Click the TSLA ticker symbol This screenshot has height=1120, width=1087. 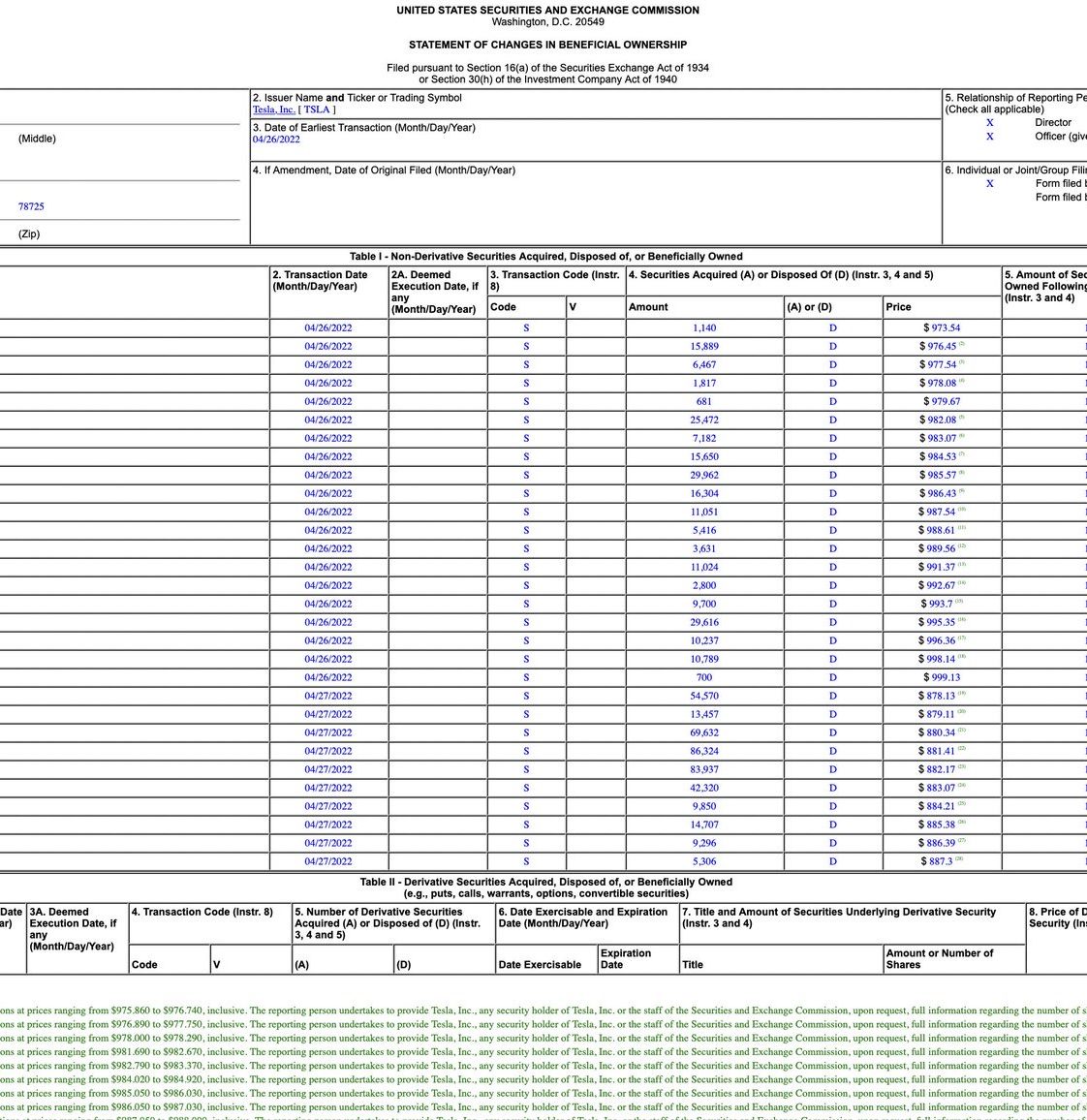317,109
